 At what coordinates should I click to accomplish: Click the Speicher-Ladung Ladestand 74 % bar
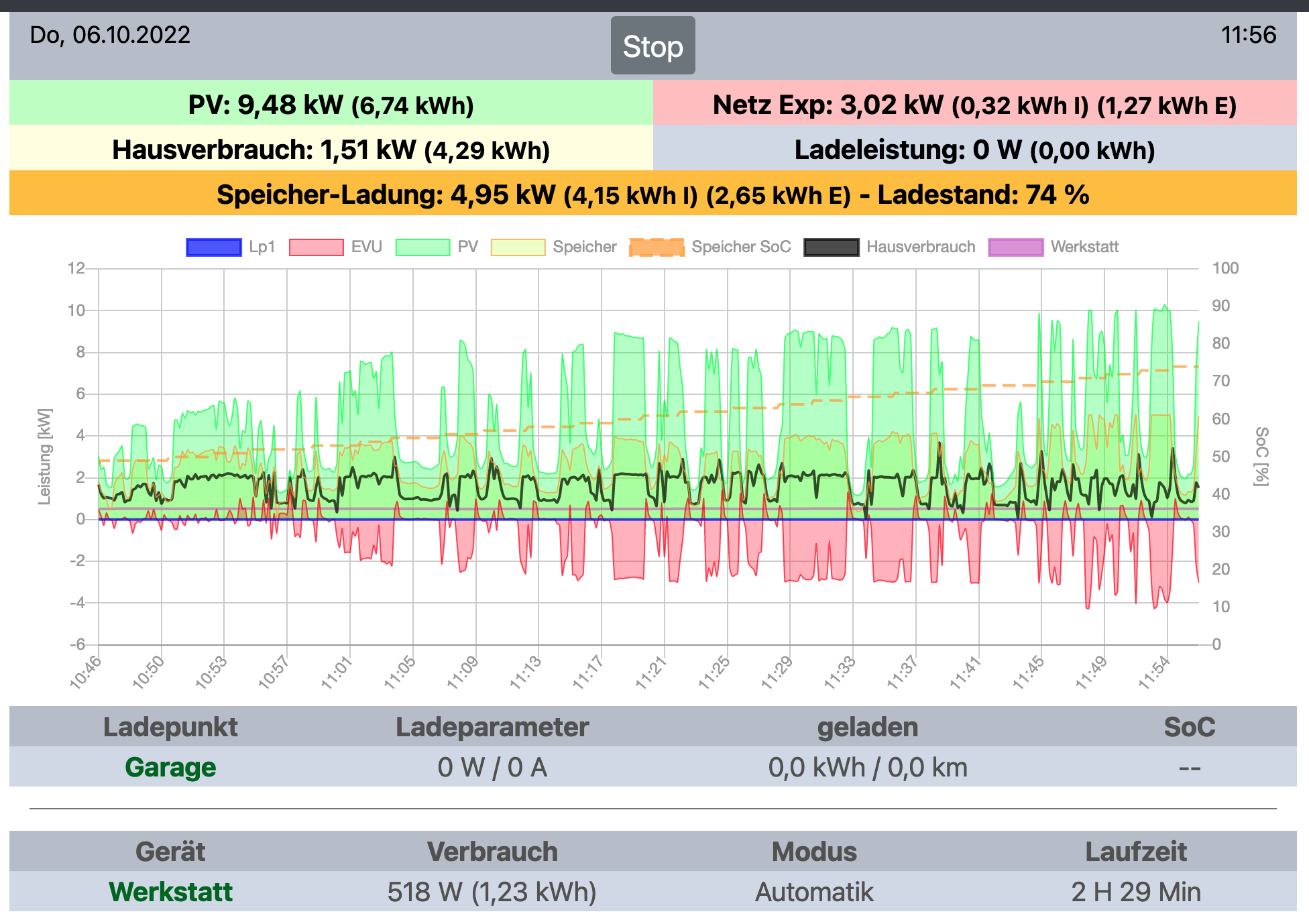652,194
